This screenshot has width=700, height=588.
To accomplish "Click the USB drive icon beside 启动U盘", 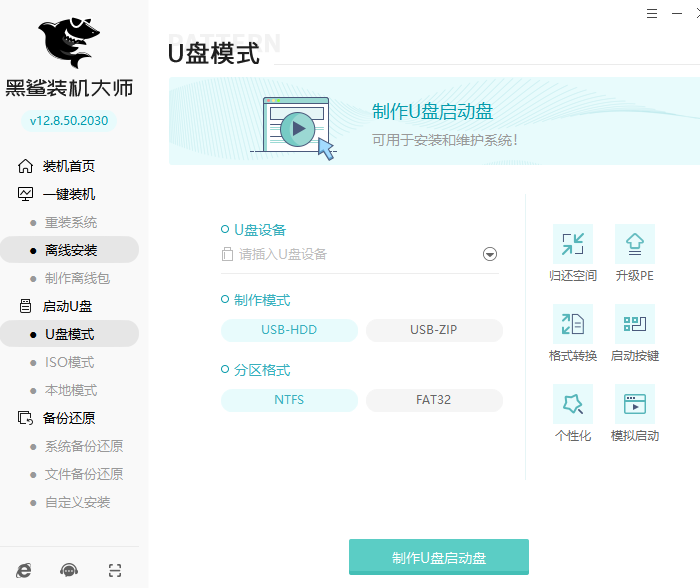I will click(x=25, y=306).
